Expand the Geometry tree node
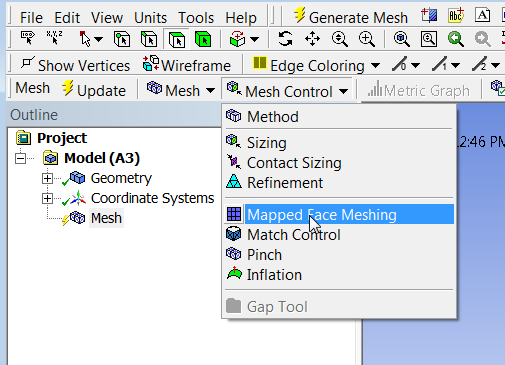This screenshot has width=505, height=365. tap(47, 178)
